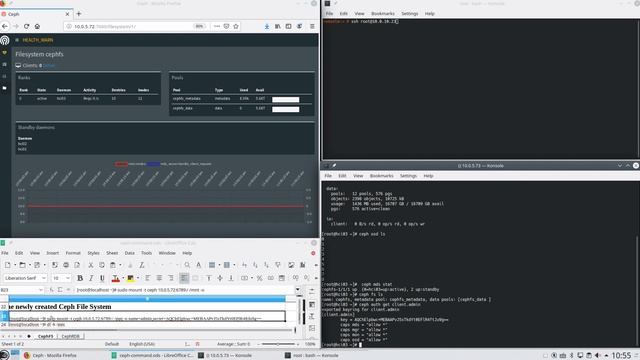This screenshot has width=640, height=360.
Task: Open the New document dropdown arrow
Action: (15, 265)
